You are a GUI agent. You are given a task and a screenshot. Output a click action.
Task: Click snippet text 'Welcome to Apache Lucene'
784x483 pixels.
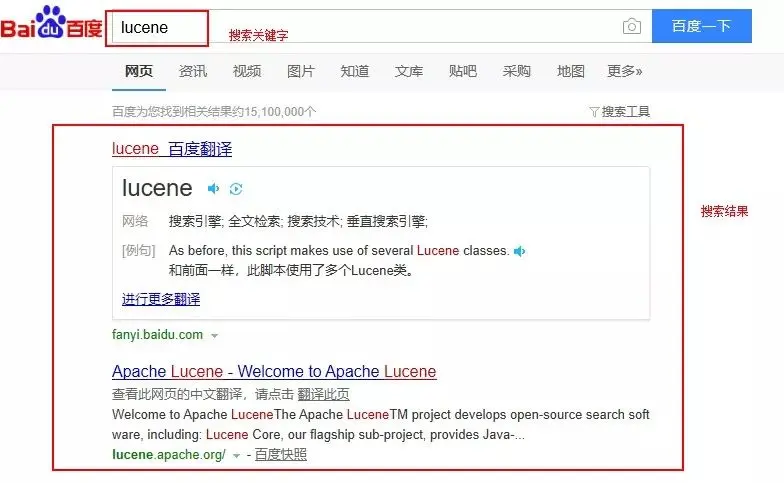coord(192,414)
